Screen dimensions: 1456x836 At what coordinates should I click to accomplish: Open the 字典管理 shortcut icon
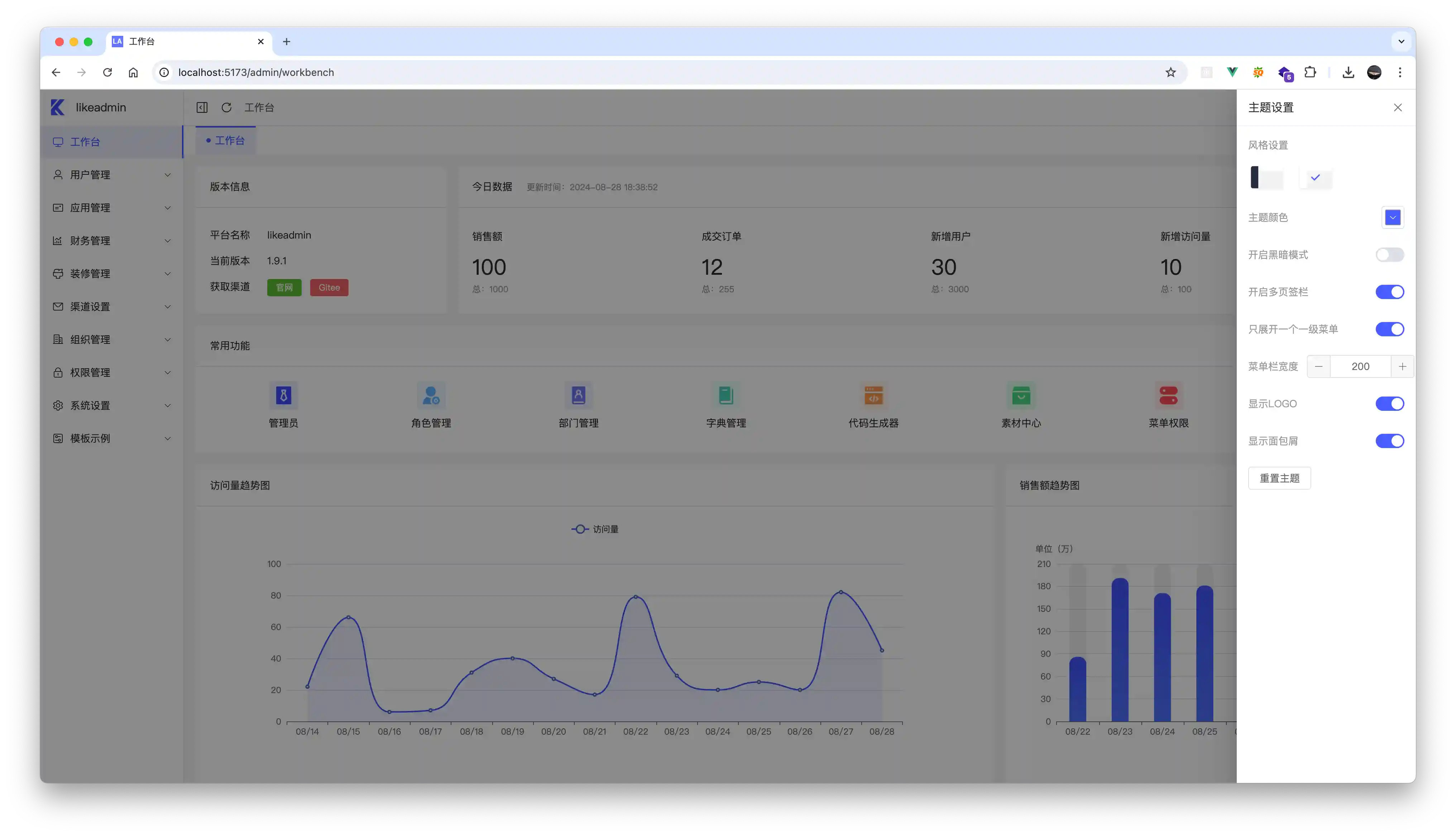726,395
